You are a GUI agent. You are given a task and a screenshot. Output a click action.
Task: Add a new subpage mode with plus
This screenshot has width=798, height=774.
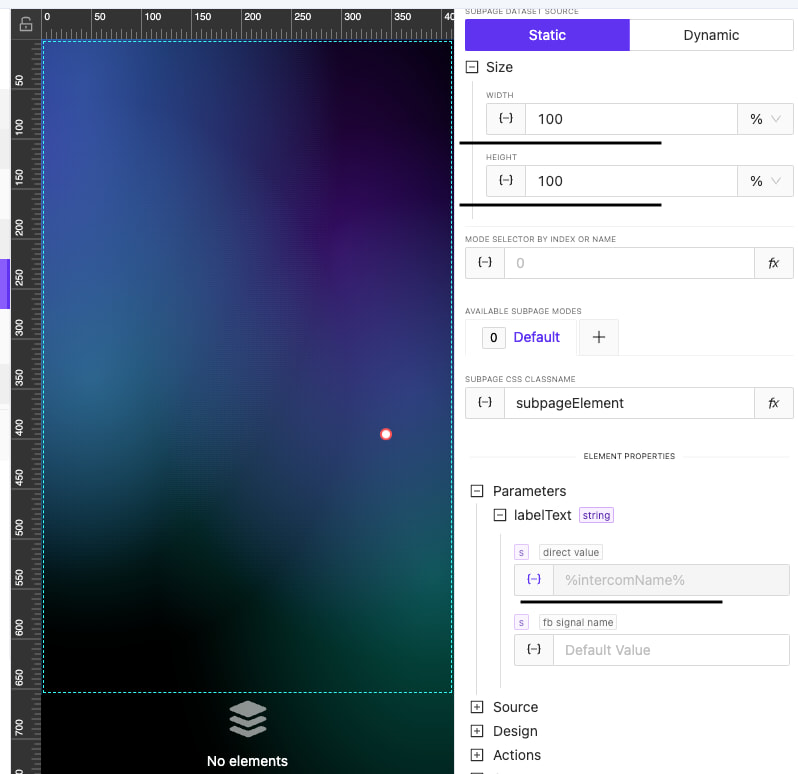coord(599,337)
